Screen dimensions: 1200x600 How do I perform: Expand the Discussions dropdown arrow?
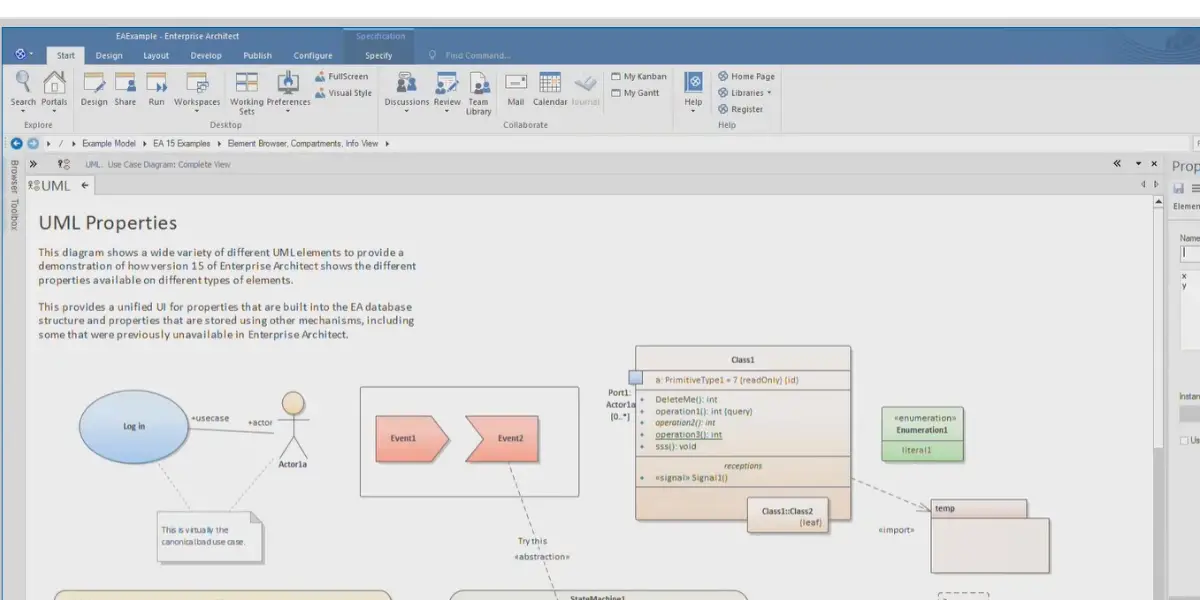click(407, 111)
